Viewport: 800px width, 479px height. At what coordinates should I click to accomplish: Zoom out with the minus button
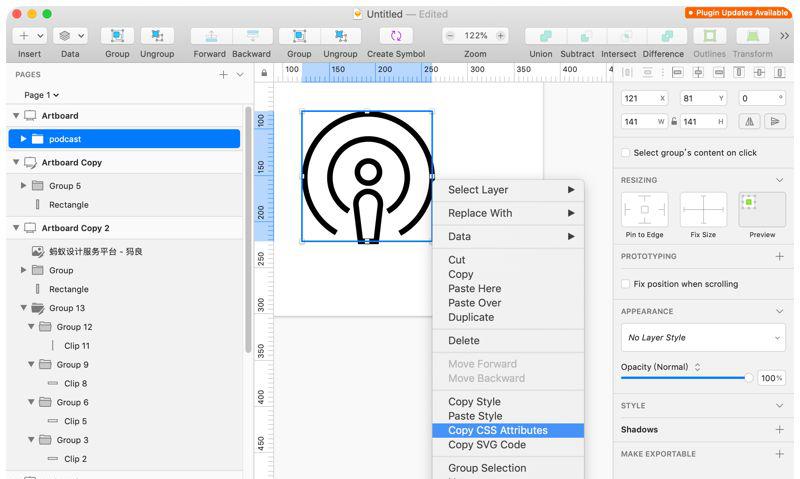[x=450, y=36]
